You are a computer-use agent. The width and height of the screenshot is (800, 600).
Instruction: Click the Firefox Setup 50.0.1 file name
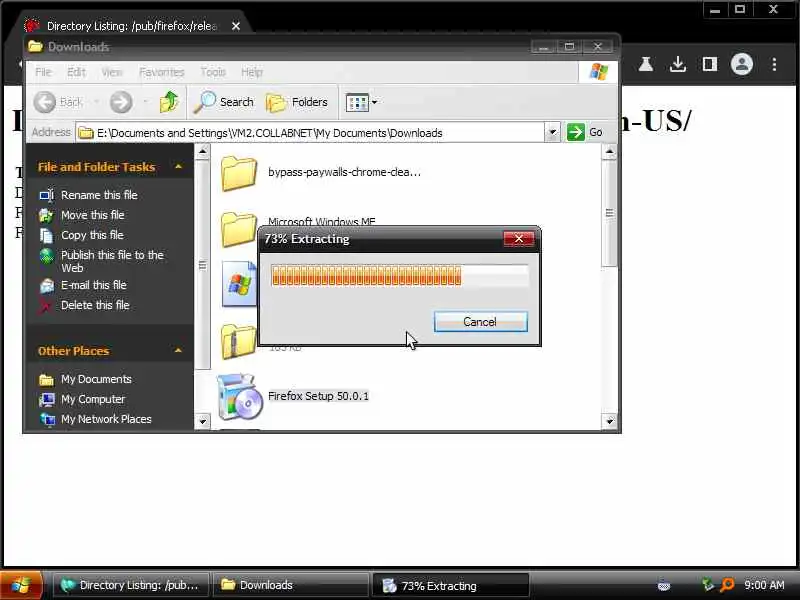(x=318, y=396)
